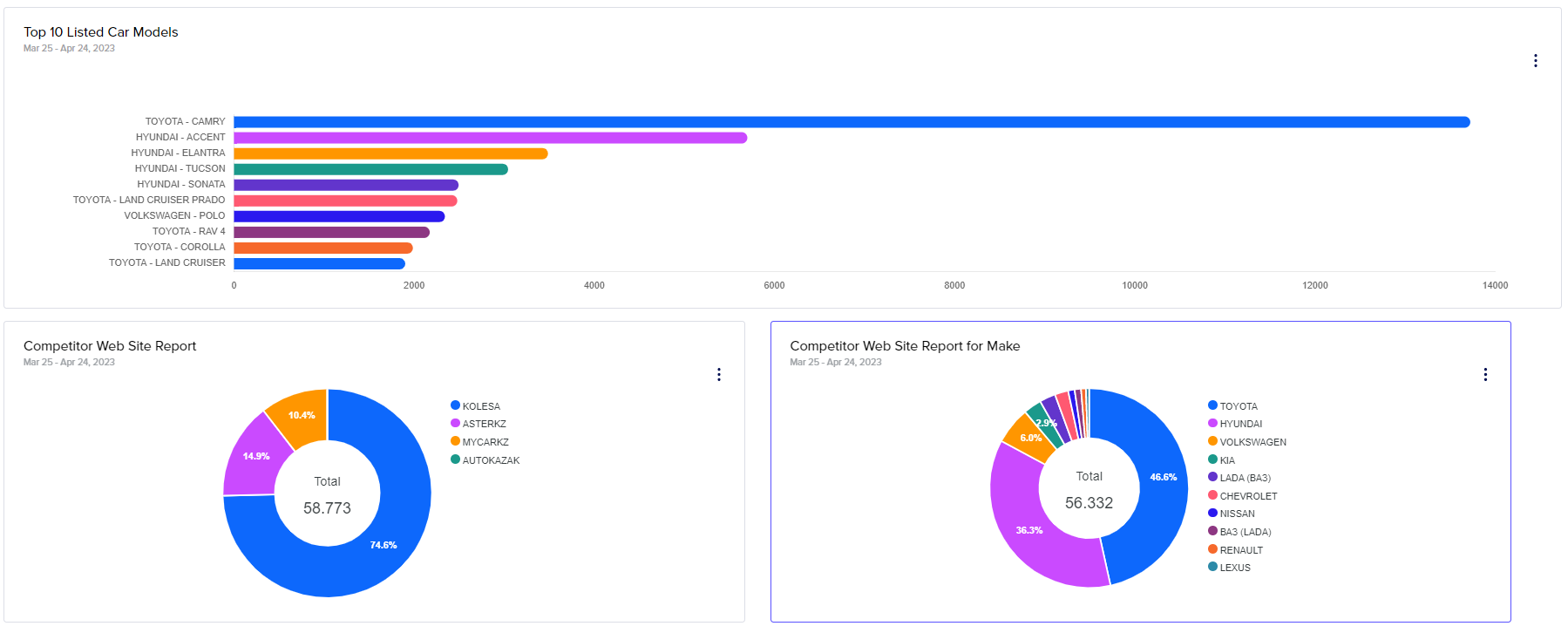Click the TOYOTA - CAMRY bar
The height and width of the screenshot is (633, 1568).
(852, 122)
